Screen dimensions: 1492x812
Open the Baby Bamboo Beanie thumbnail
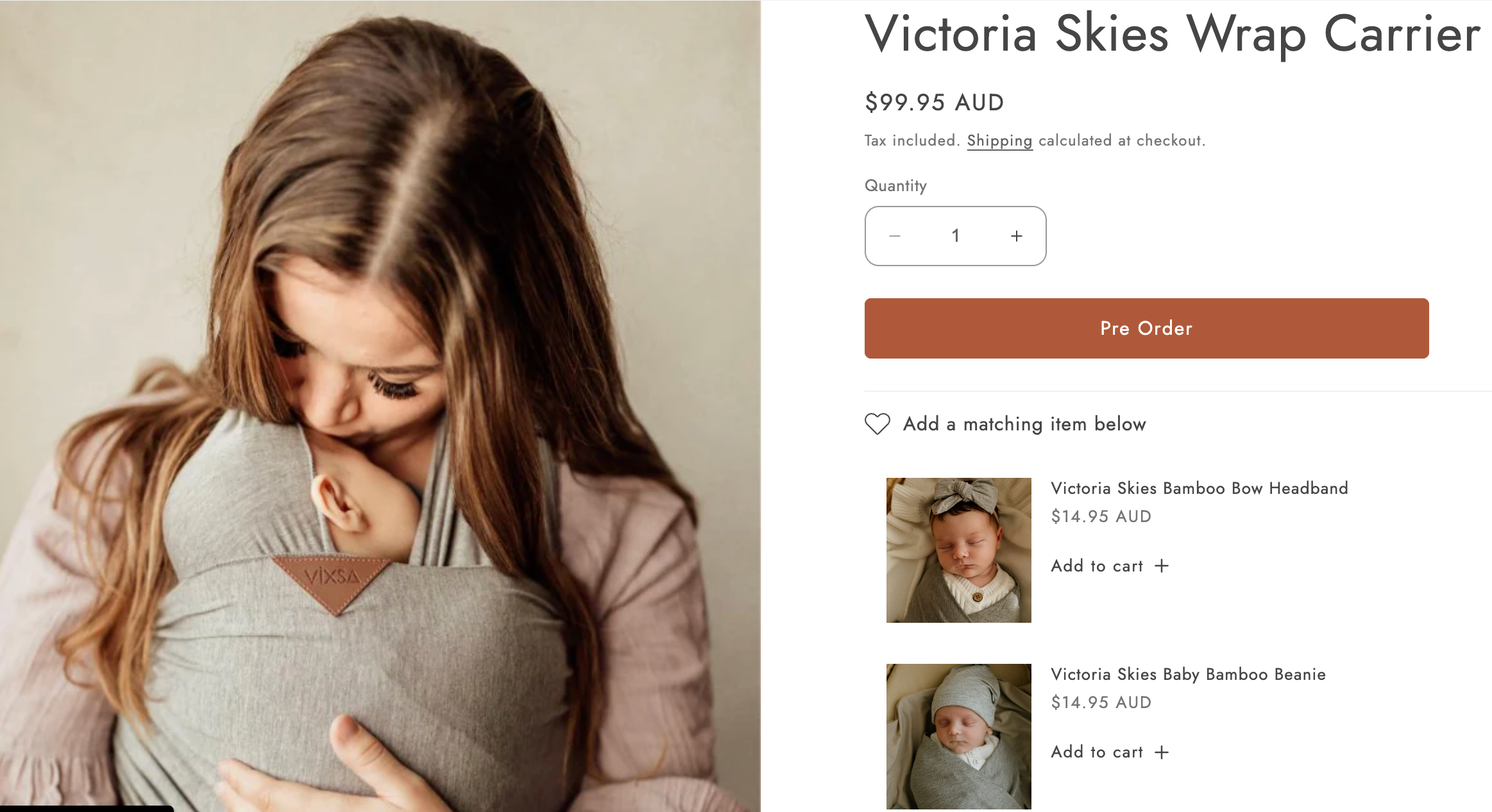[x=958, y=736]
